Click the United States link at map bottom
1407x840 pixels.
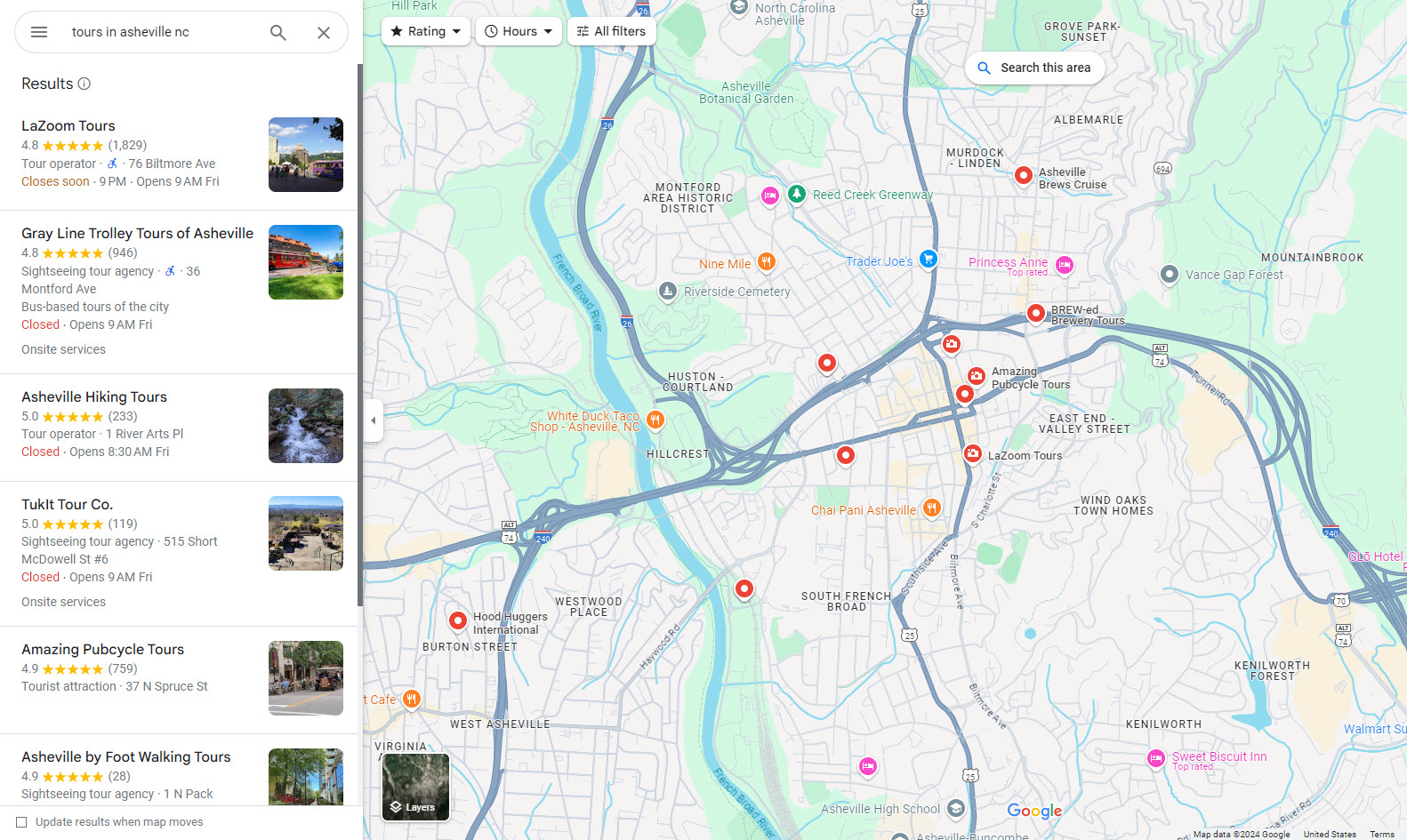1330,835
